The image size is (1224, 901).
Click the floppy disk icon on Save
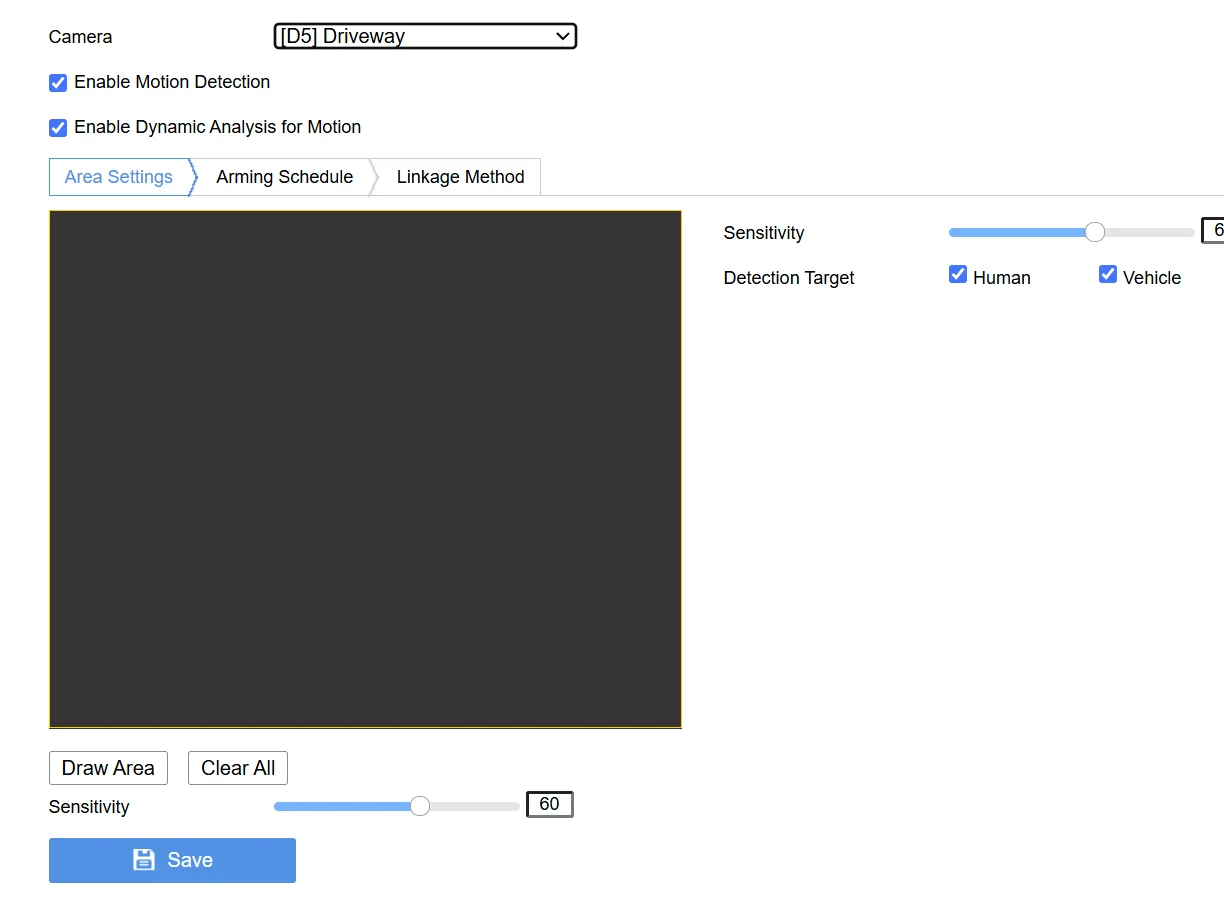pos(144,860)
